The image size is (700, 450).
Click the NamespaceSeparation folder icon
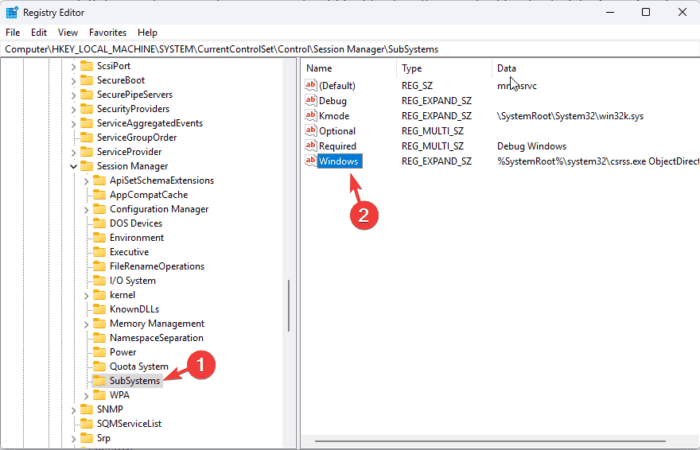click(x=99, y=338)
